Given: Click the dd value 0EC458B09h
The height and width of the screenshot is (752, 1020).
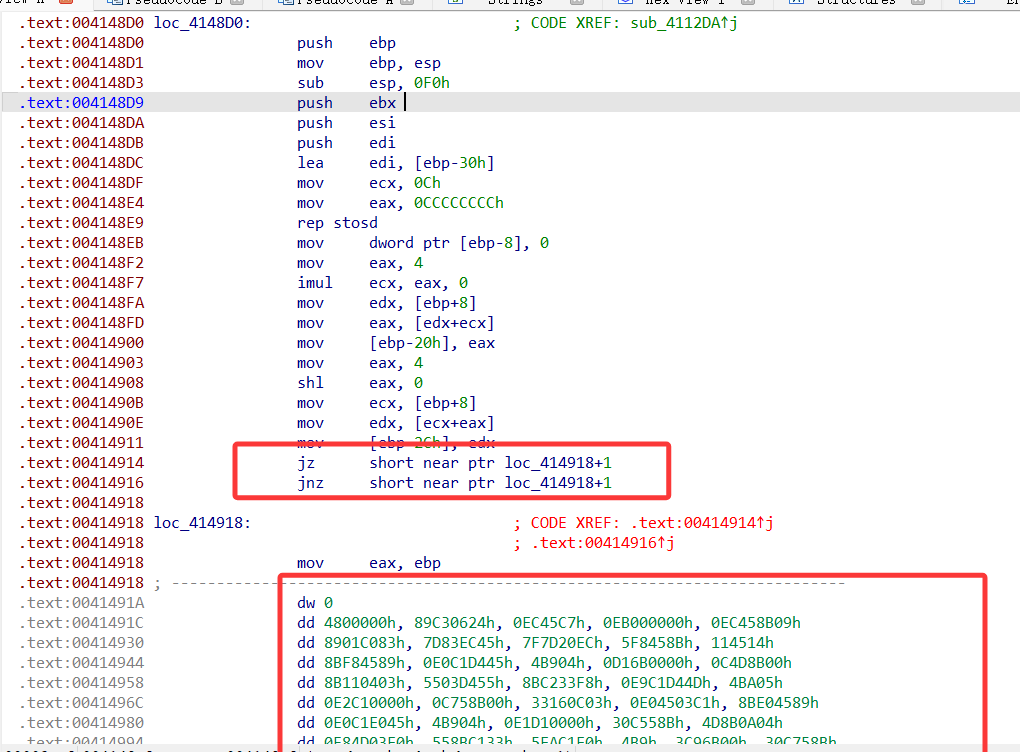Looking at the screenshot, I should (x=755, y=623).
